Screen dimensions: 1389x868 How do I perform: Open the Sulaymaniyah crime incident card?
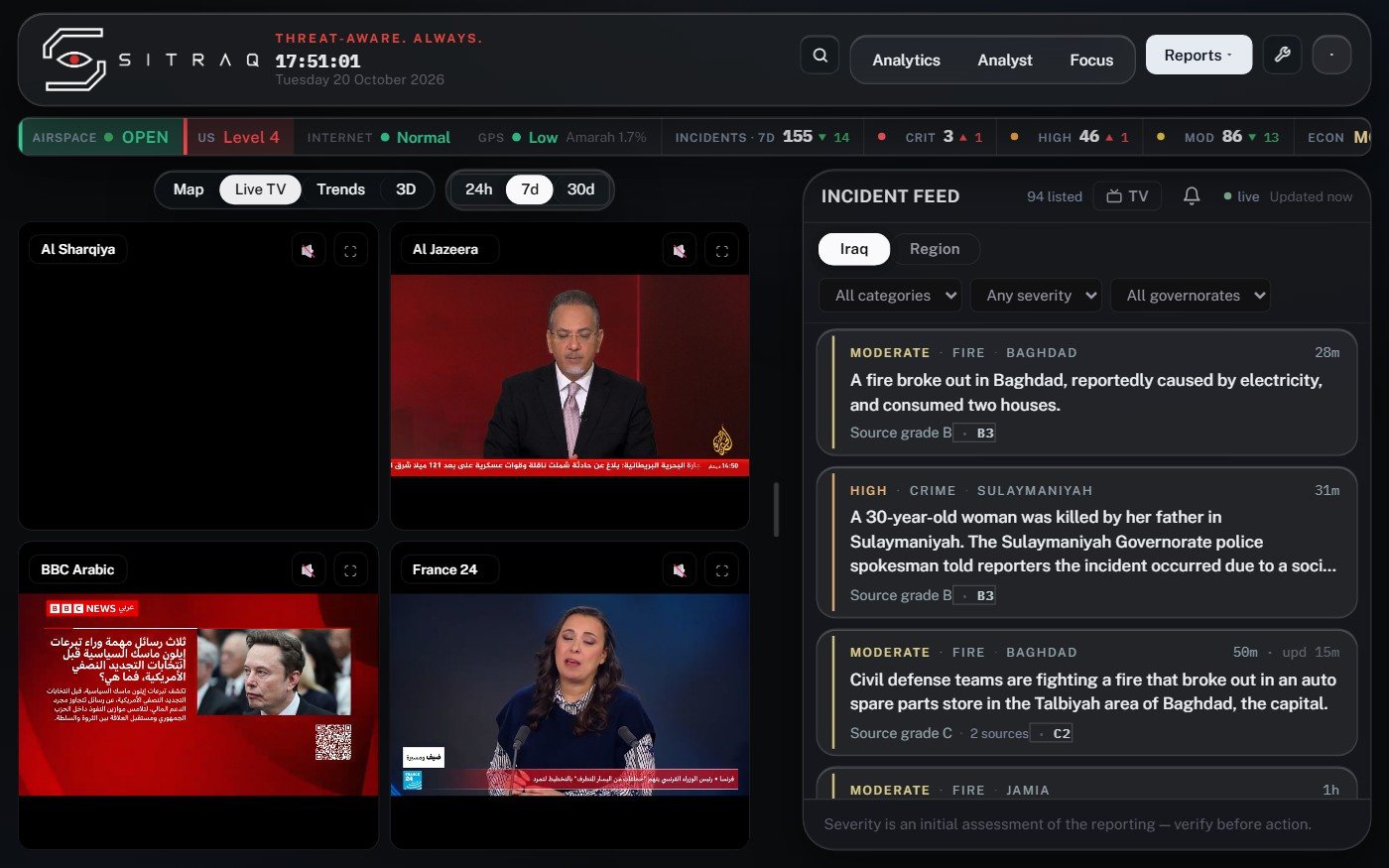(x=1086, y=543)
